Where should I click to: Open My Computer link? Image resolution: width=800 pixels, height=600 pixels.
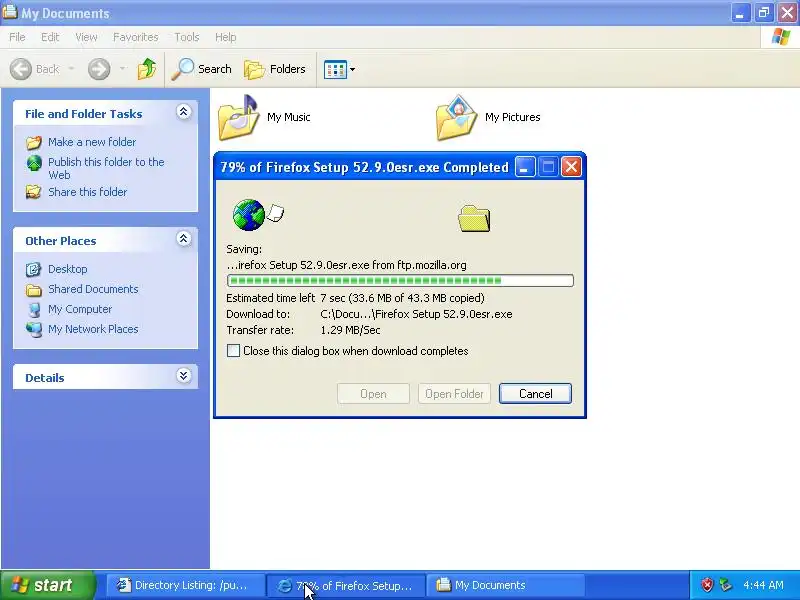[80, 309]
